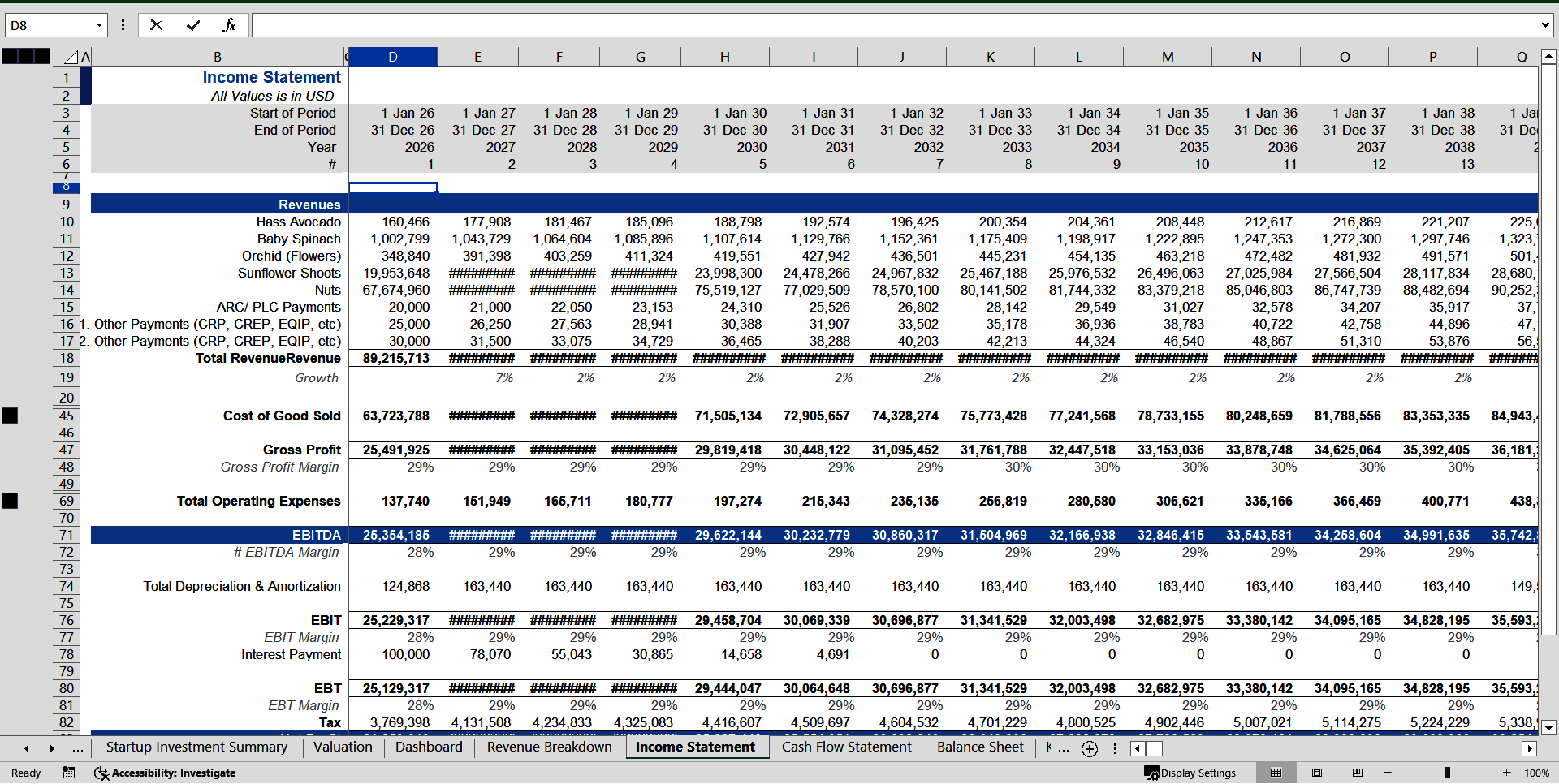Switch to Page Layout view icon

[x=1317, y=772]
